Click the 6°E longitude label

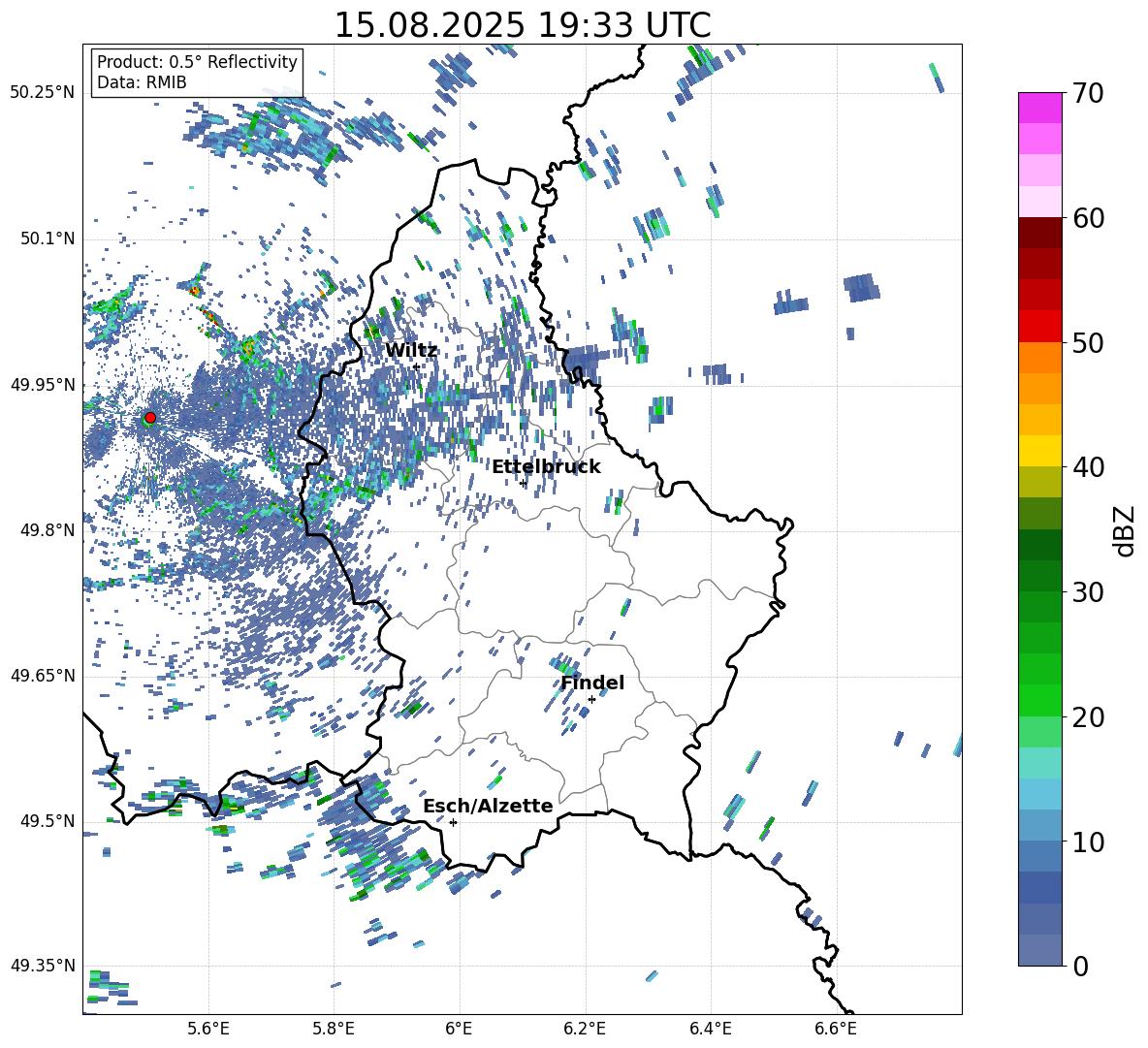459,1029
